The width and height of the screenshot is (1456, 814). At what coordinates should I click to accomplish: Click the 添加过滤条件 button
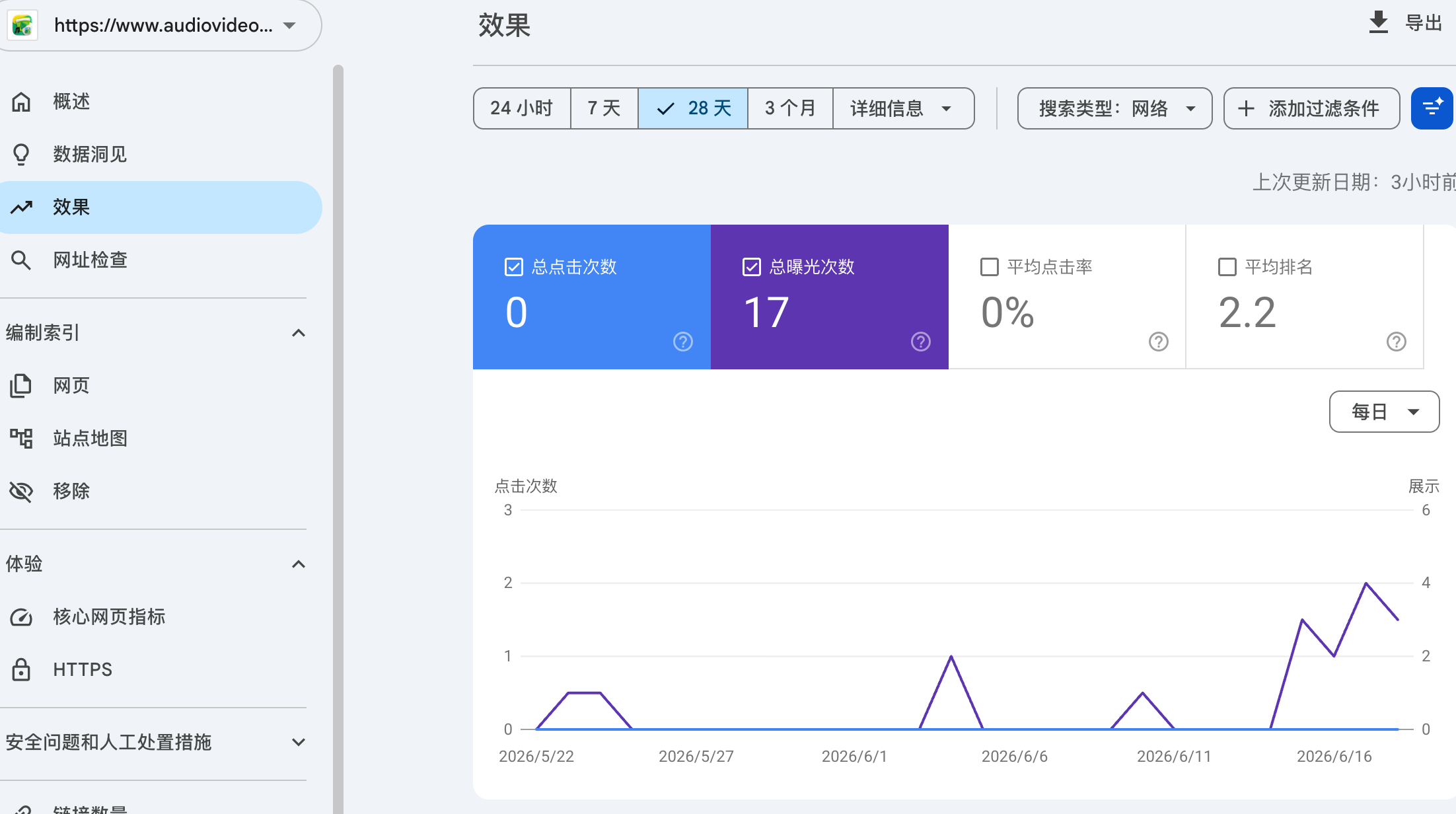coord(1312,108)
